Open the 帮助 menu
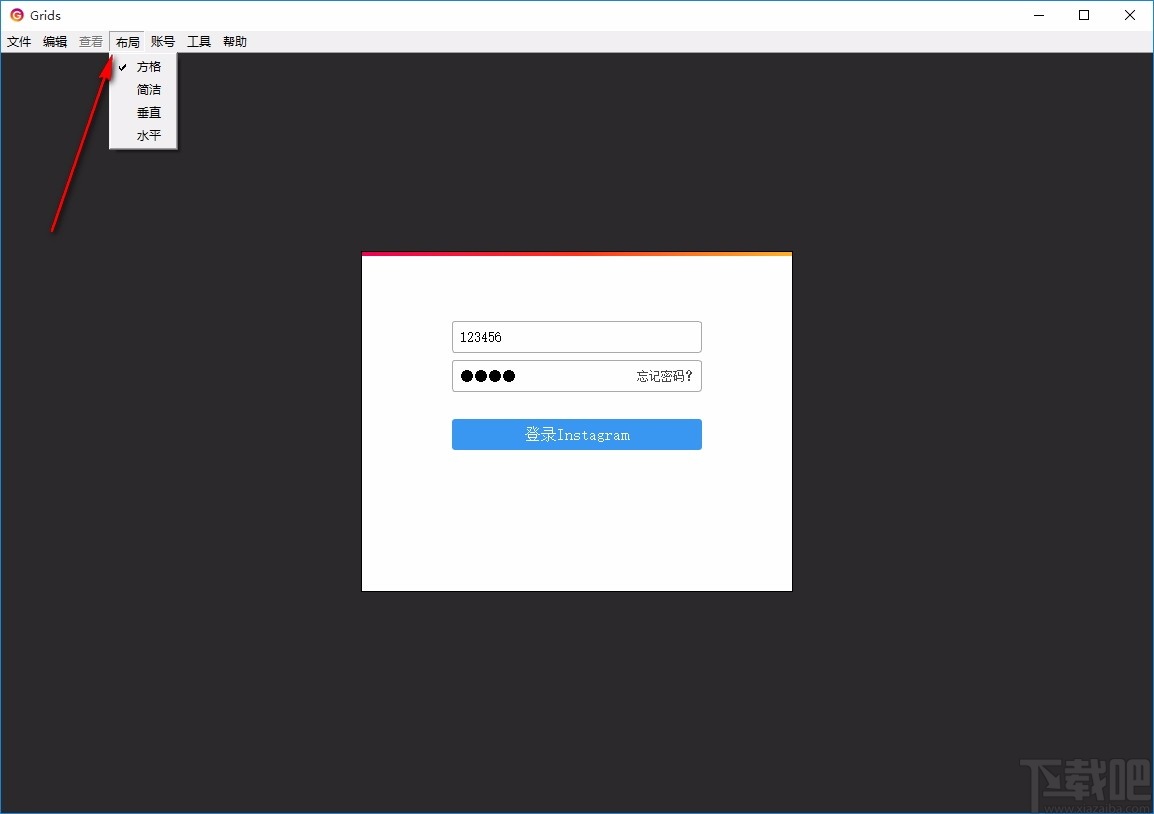This screenshot has height=814, width=1154. click(x=235, y=42)
